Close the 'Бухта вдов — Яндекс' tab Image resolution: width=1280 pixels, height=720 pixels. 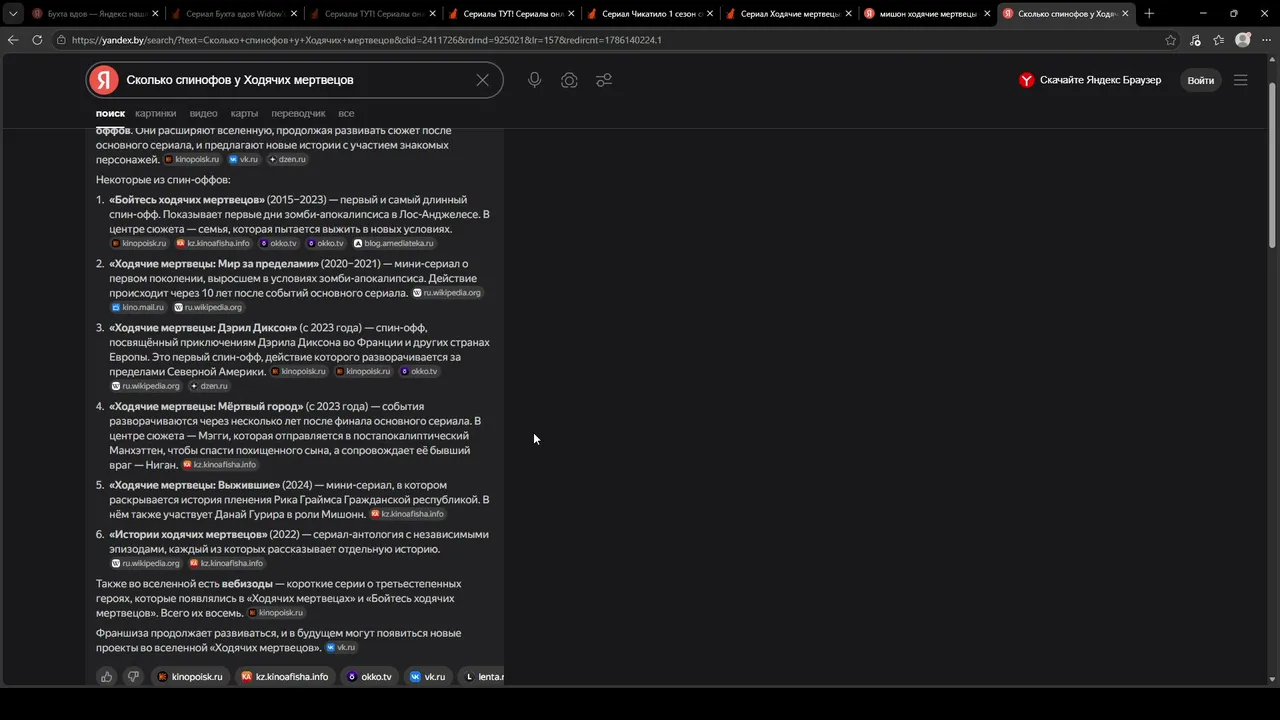(155, 14)
